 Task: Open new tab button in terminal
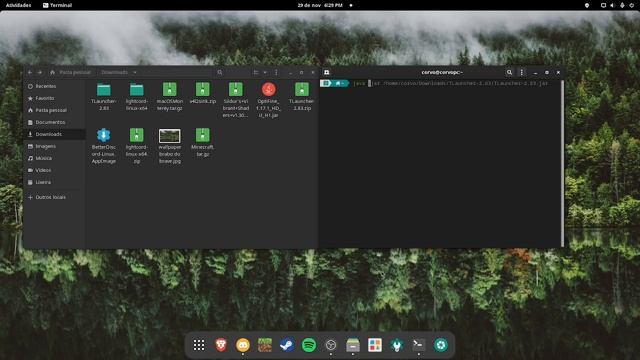327,72
